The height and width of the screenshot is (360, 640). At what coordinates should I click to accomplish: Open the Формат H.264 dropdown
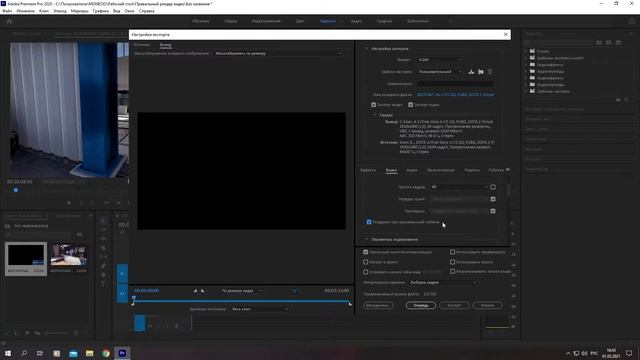[440, 60]
